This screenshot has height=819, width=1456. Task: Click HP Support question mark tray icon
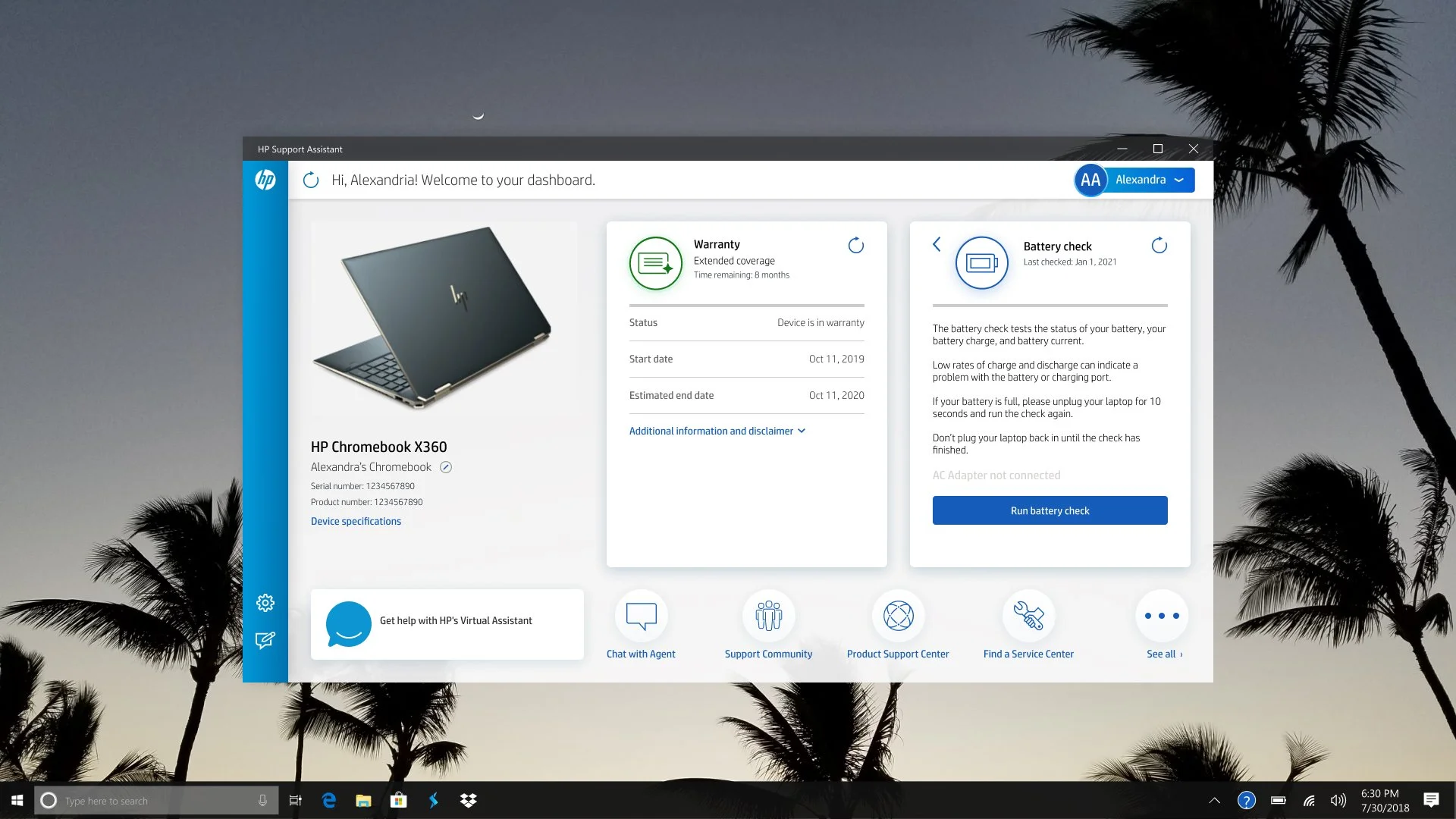click(1247, 801)
